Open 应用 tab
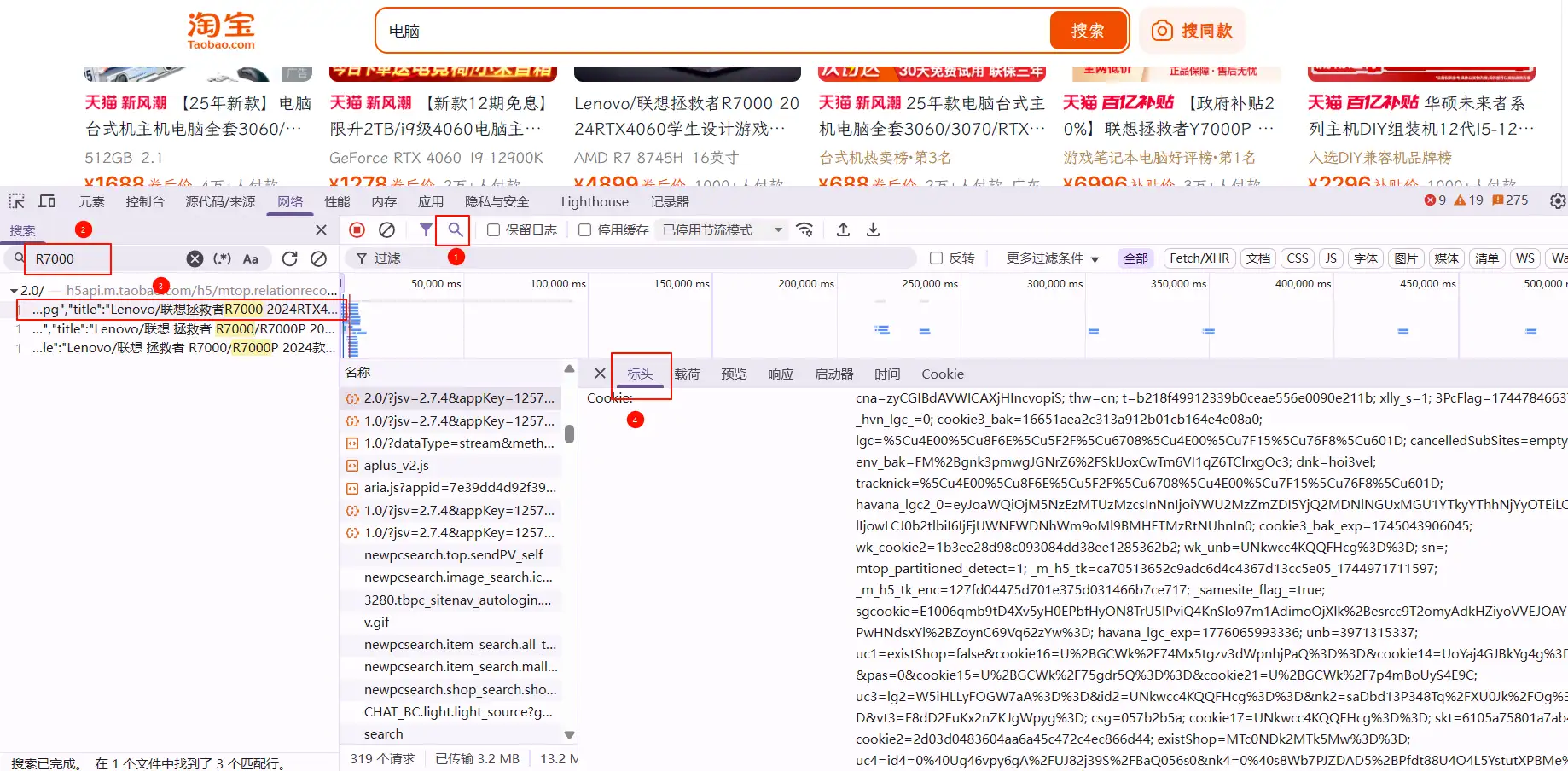The width and height of the screenshot is (1568, 771). (x=431, y=201)
